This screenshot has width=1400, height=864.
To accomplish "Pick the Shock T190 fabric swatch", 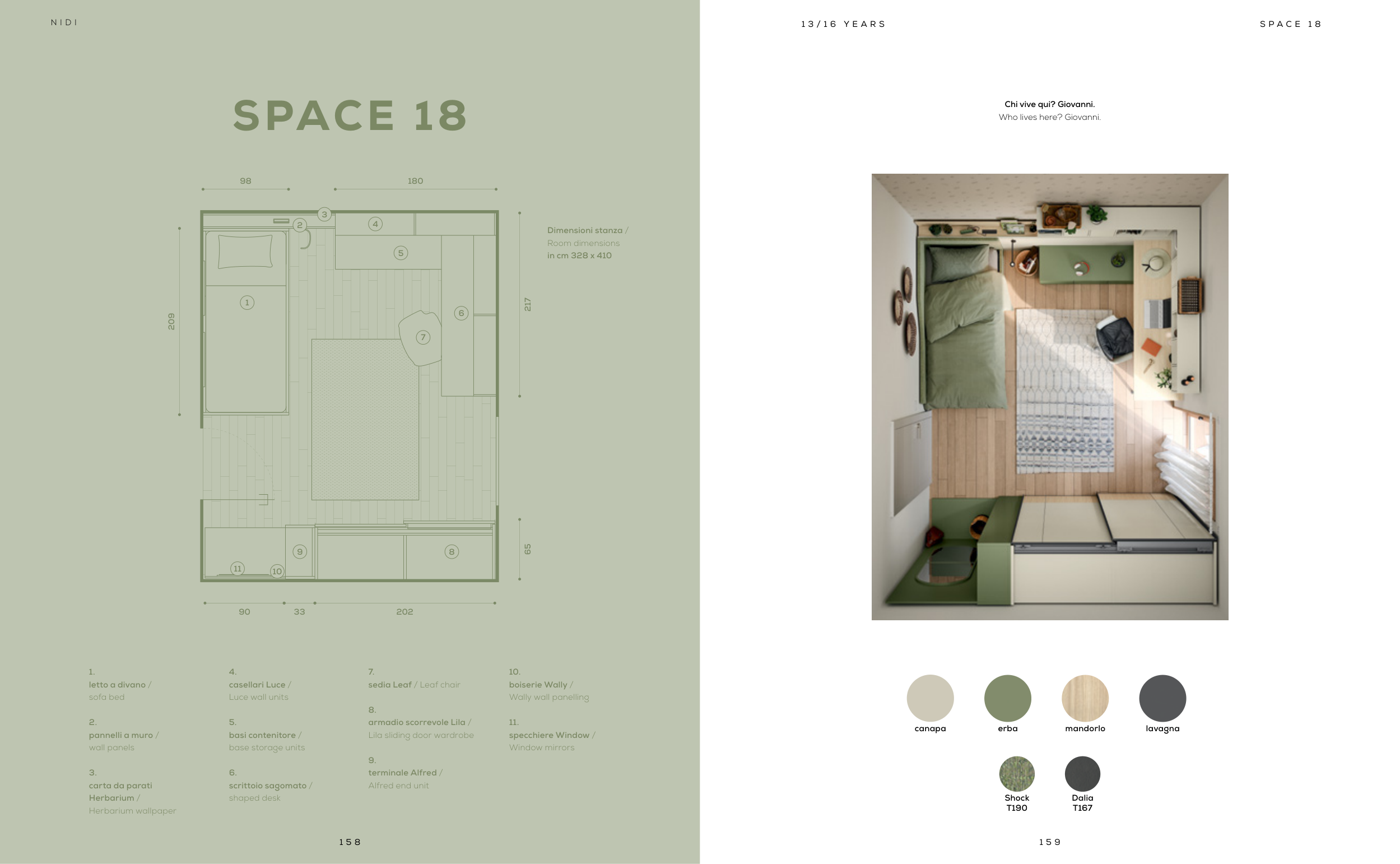I will point(1016,774).
